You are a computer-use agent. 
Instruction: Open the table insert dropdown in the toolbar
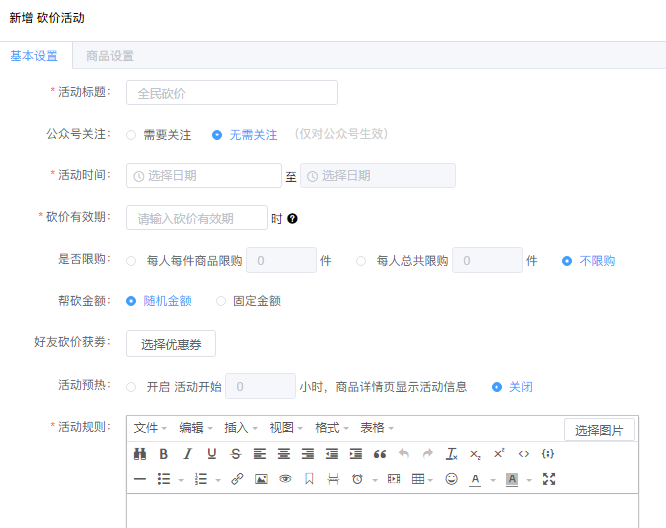422,479
